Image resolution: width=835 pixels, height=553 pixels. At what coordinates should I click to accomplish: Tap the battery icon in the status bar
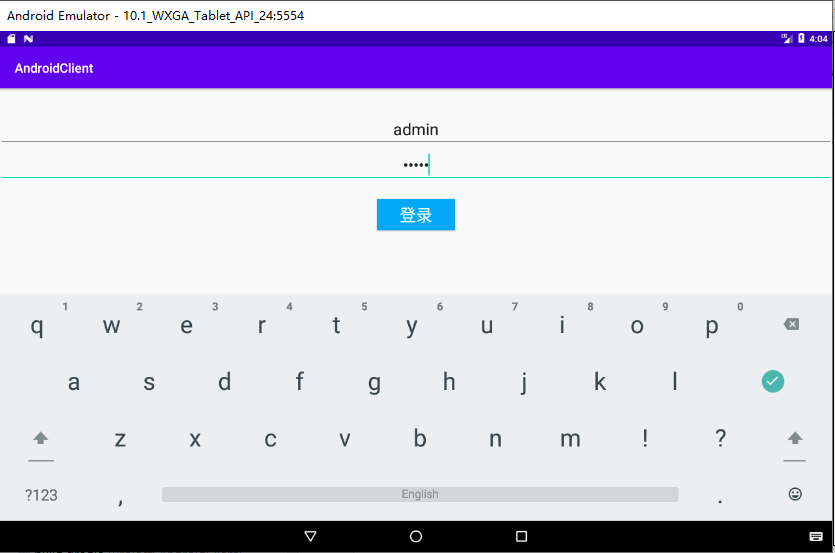tap(801, 38)
